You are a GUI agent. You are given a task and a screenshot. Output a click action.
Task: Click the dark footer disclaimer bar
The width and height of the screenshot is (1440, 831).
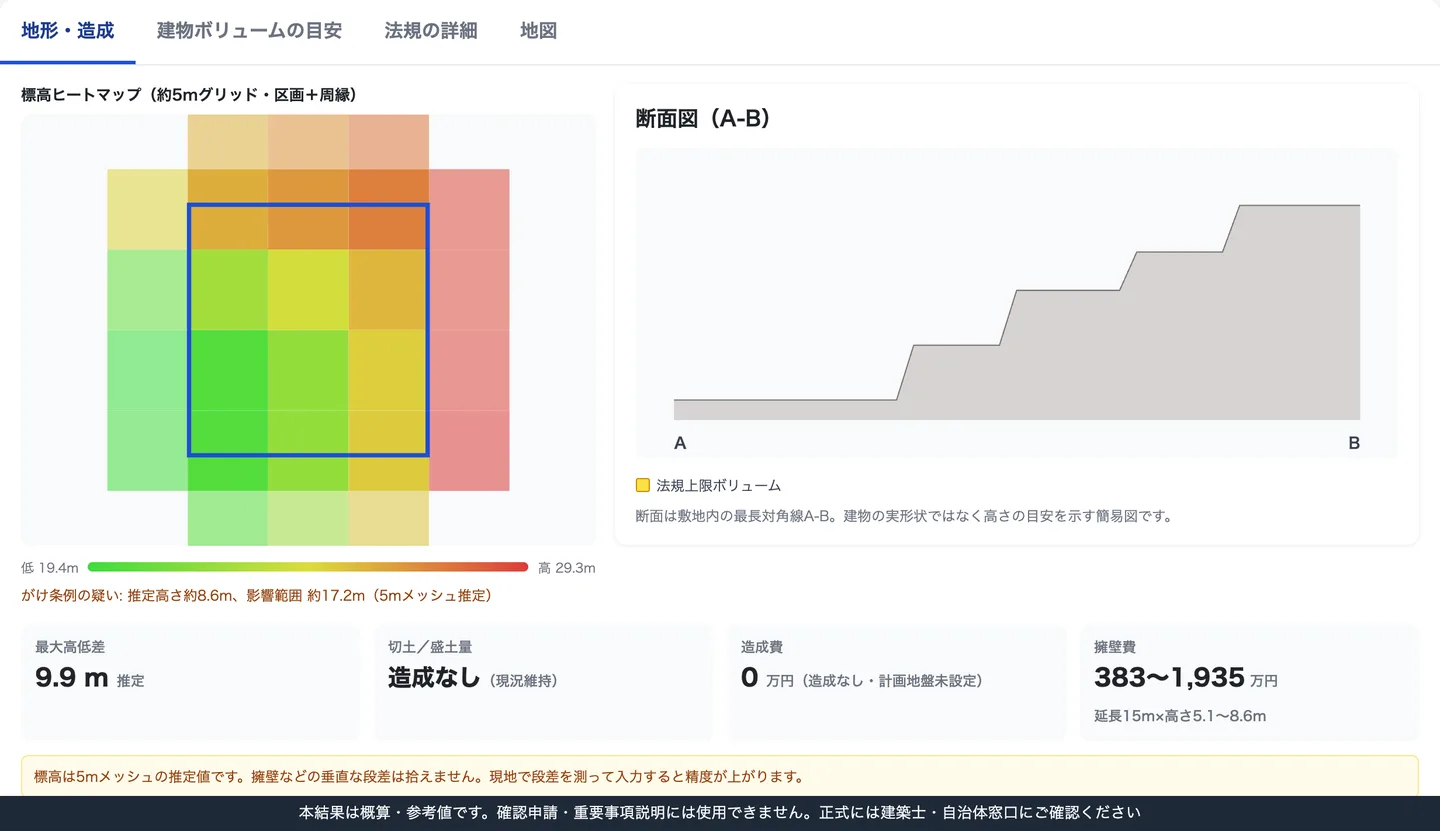720,813
